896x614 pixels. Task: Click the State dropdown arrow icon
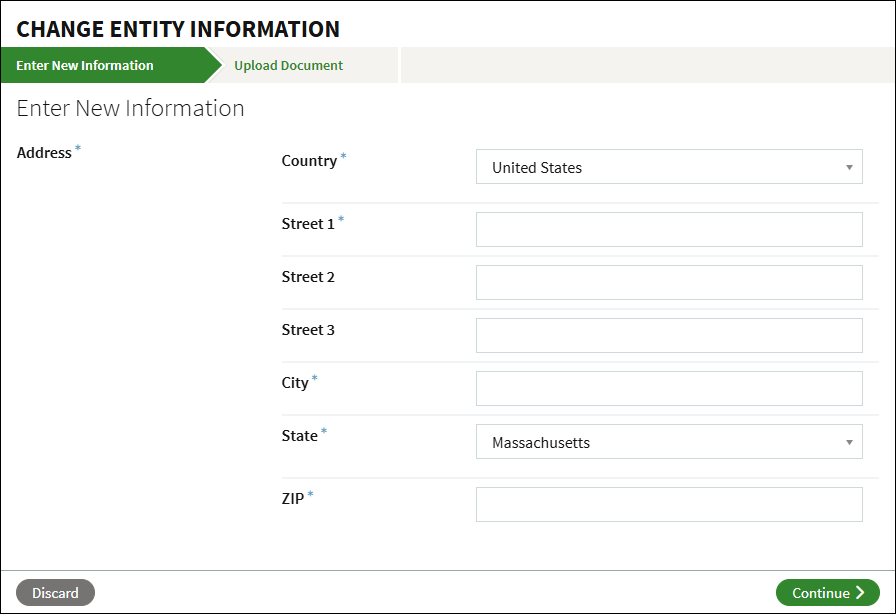point(849,442)
